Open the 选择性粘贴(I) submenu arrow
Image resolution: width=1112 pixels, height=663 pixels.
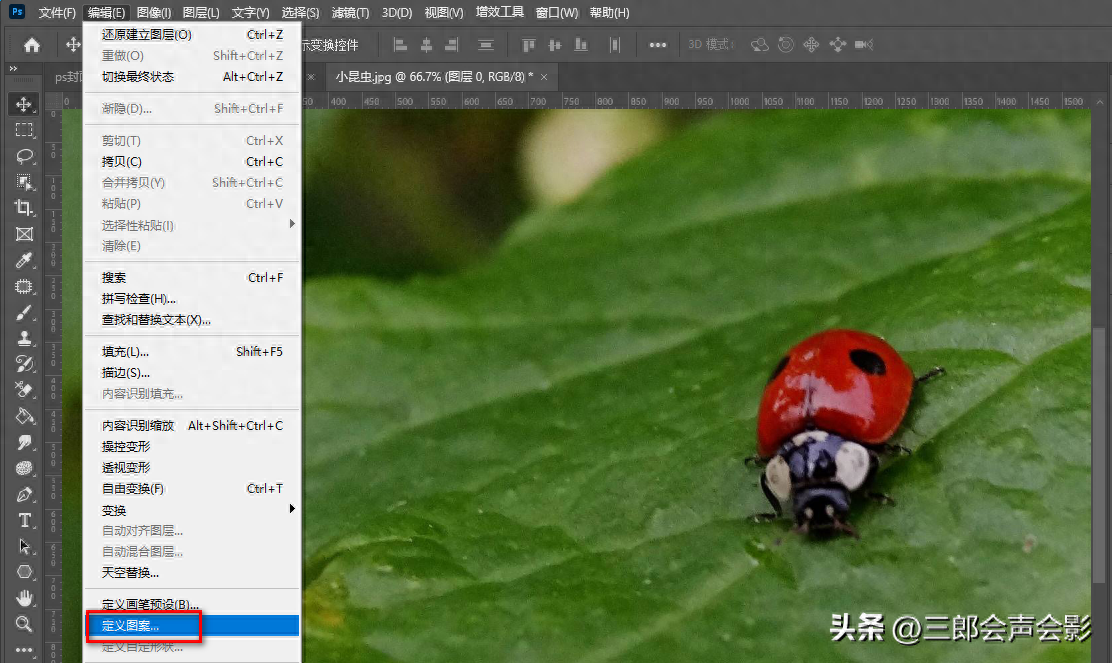click(x=291, y=224)
